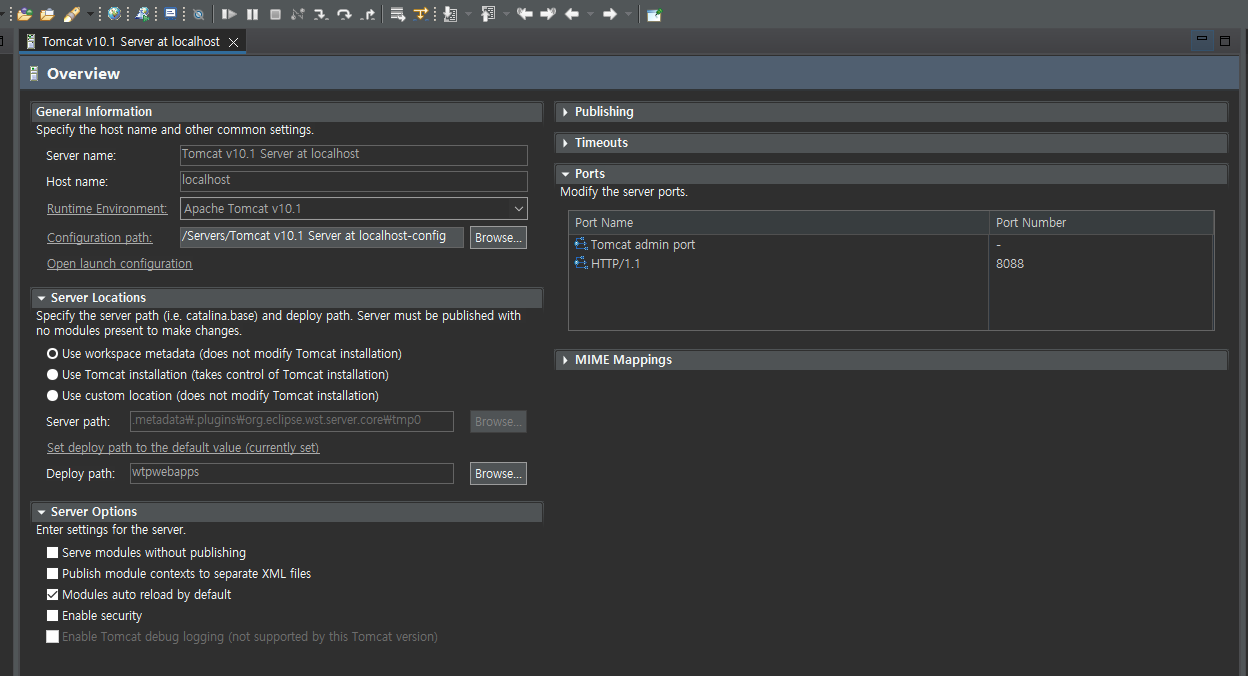Screen dimensions: 1248x676
Task: Check Enable security option
Action: click(x=53, y=616)
